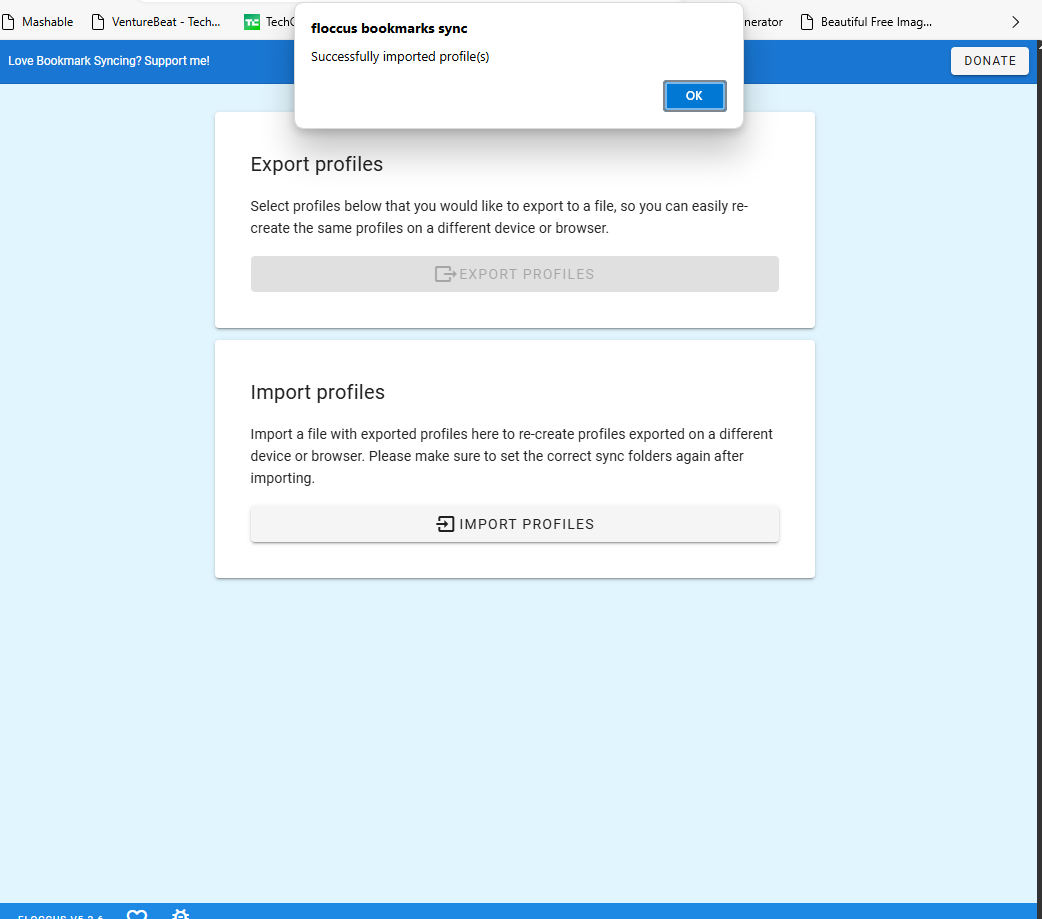Open the bookmark ending in 'nerator'
The width and height of the screenshot is (1042, 919).
tap(764, 22)
